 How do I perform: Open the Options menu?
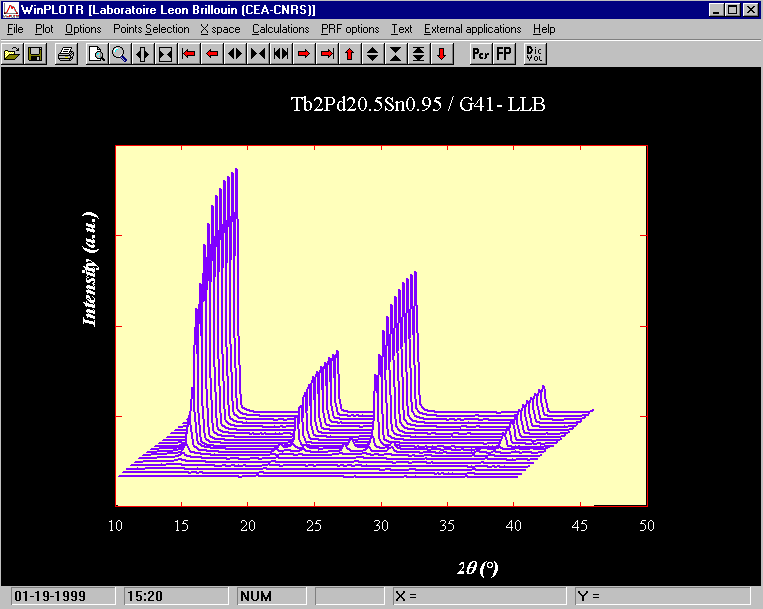[x=83, y=29]
